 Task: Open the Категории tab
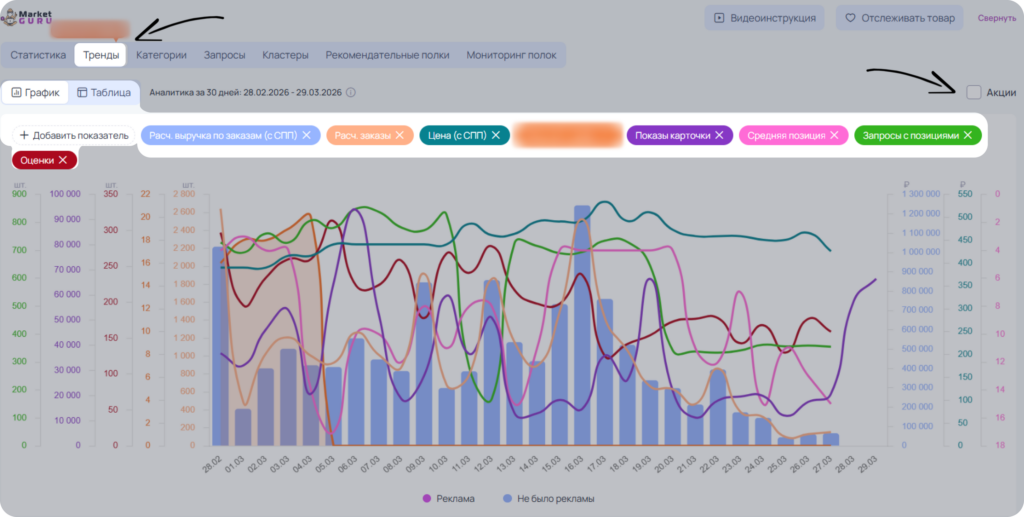[x=161, y=55]
